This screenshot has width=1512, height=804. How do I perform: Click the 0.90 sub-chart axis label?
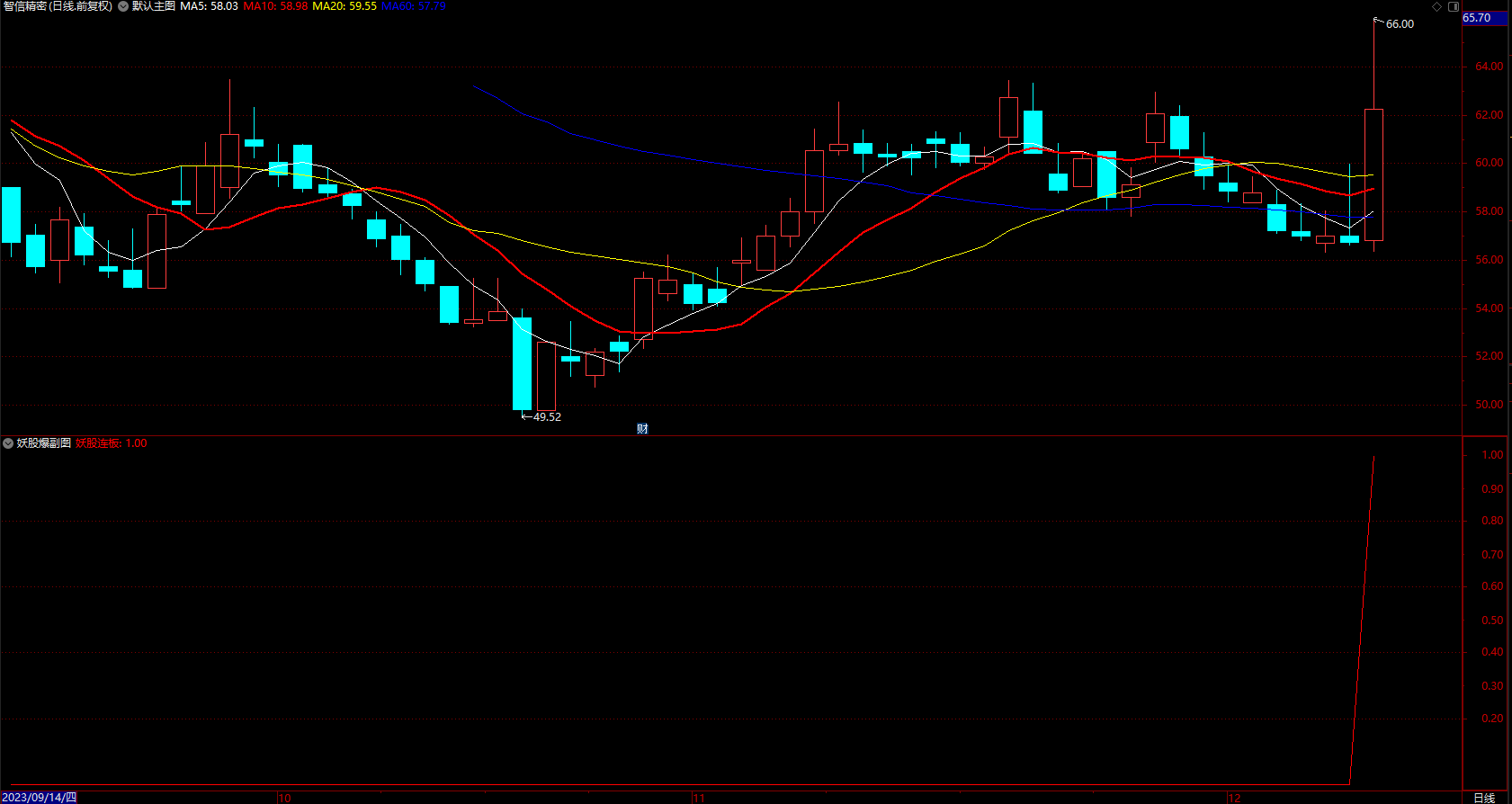1492,489
